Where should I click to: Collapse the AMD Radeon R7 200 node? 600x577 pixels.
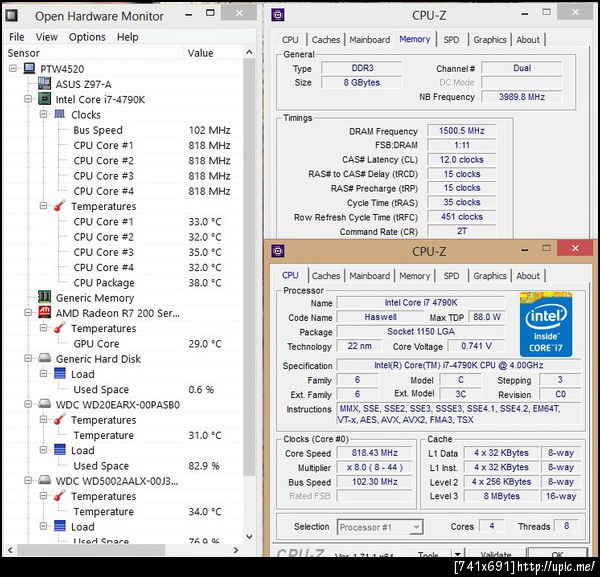[x=28, y=313]
